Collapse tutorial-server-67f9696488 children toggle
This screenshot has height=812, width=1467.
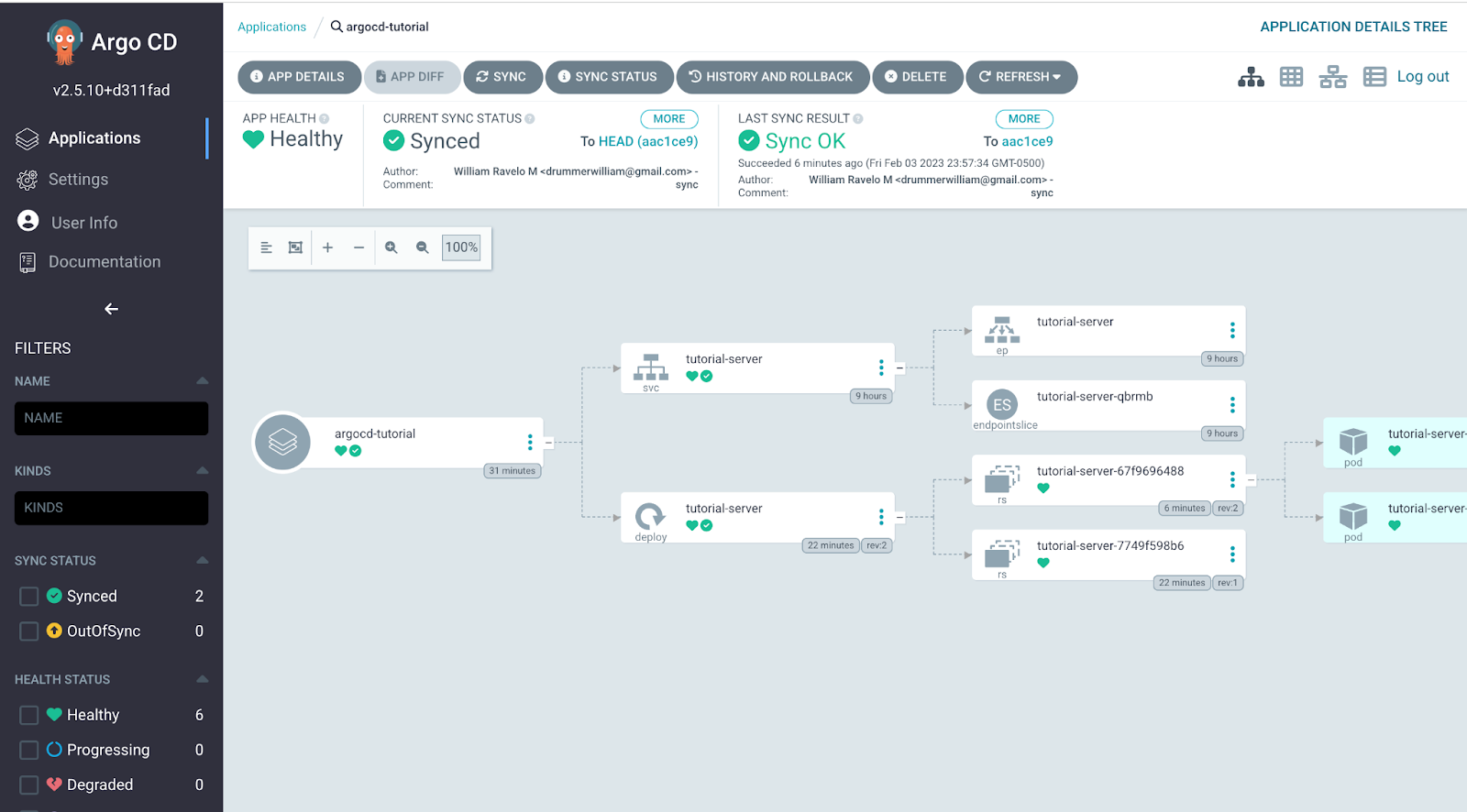(1252, 479)
